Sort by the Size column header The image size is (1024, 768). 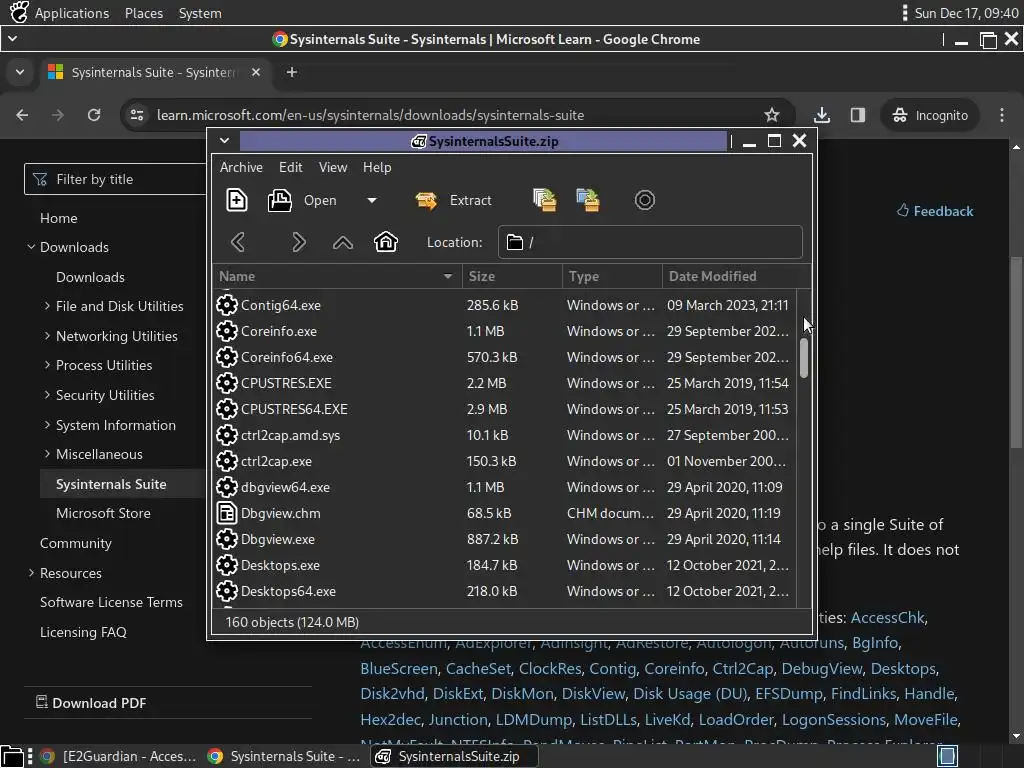[x=512, y=276]
